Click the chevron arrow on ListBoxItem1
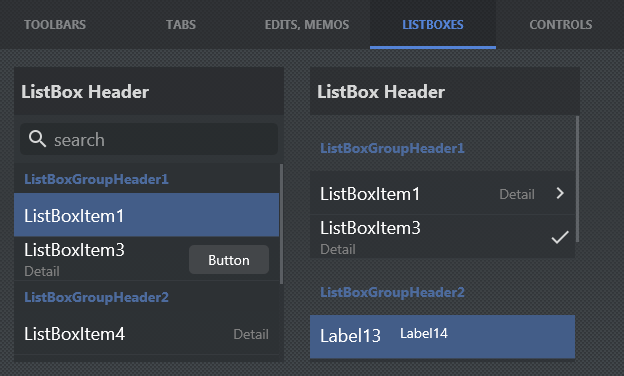 (x=560, y=193)
